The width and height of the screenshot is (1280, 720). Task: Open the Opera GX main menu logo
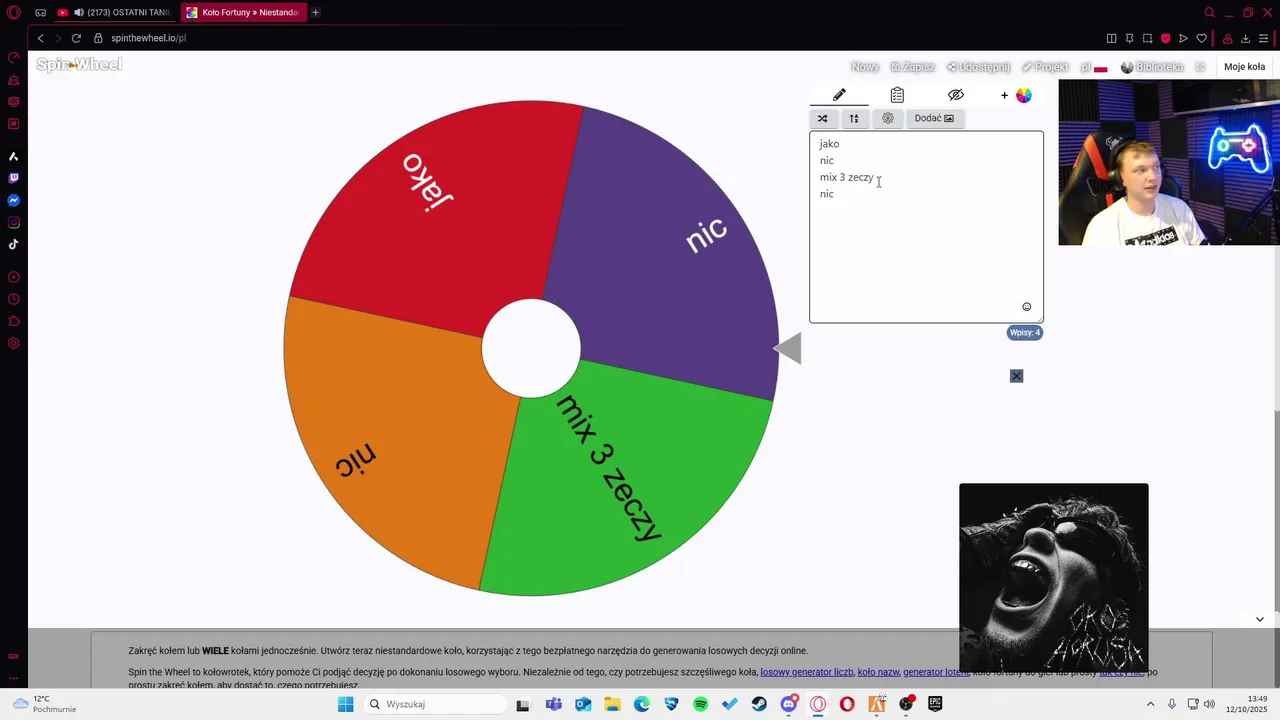point(14,12)
